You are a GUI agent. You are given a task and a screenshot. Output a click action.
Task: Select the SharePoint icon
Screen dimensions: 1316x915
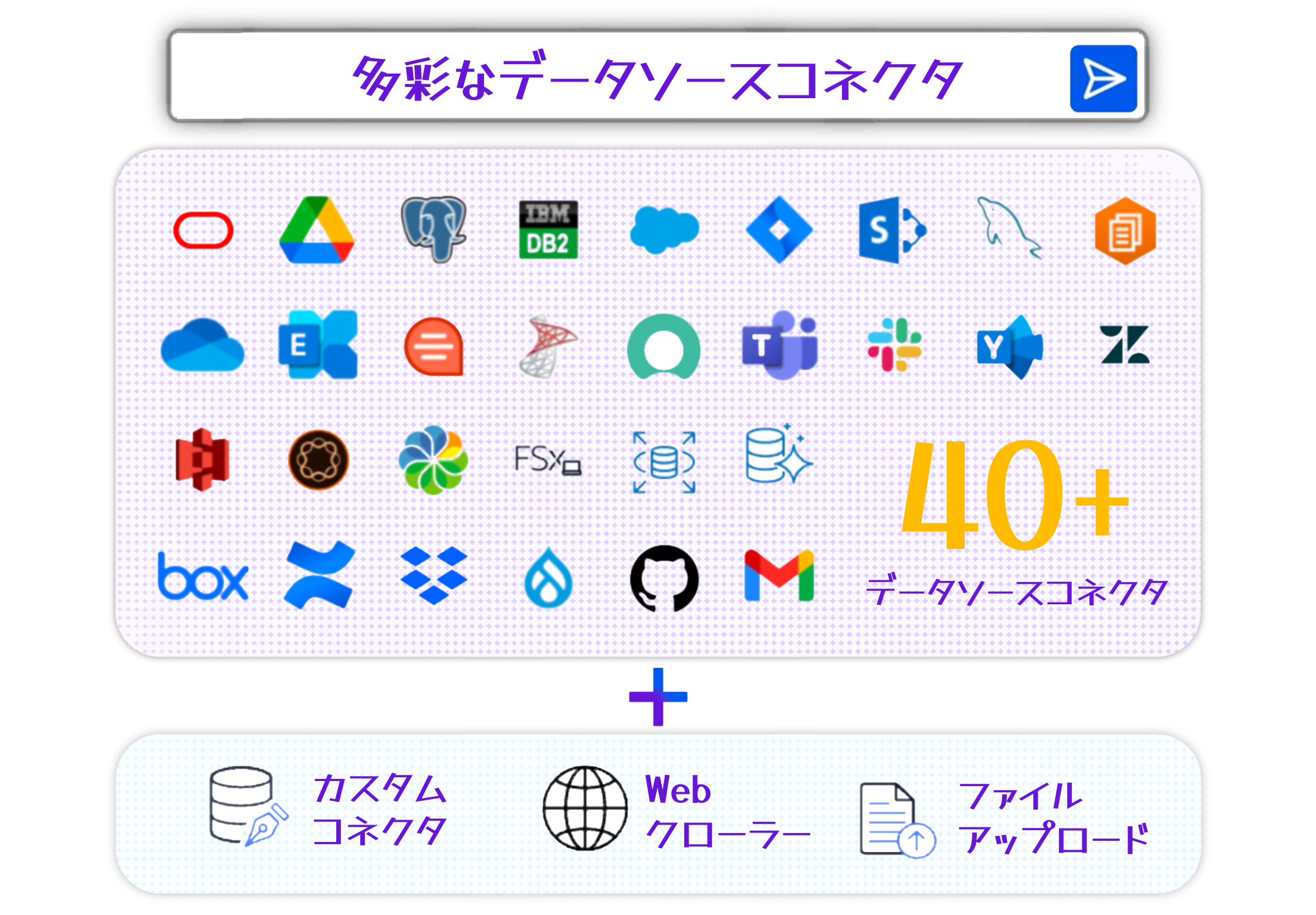(893, 230)
